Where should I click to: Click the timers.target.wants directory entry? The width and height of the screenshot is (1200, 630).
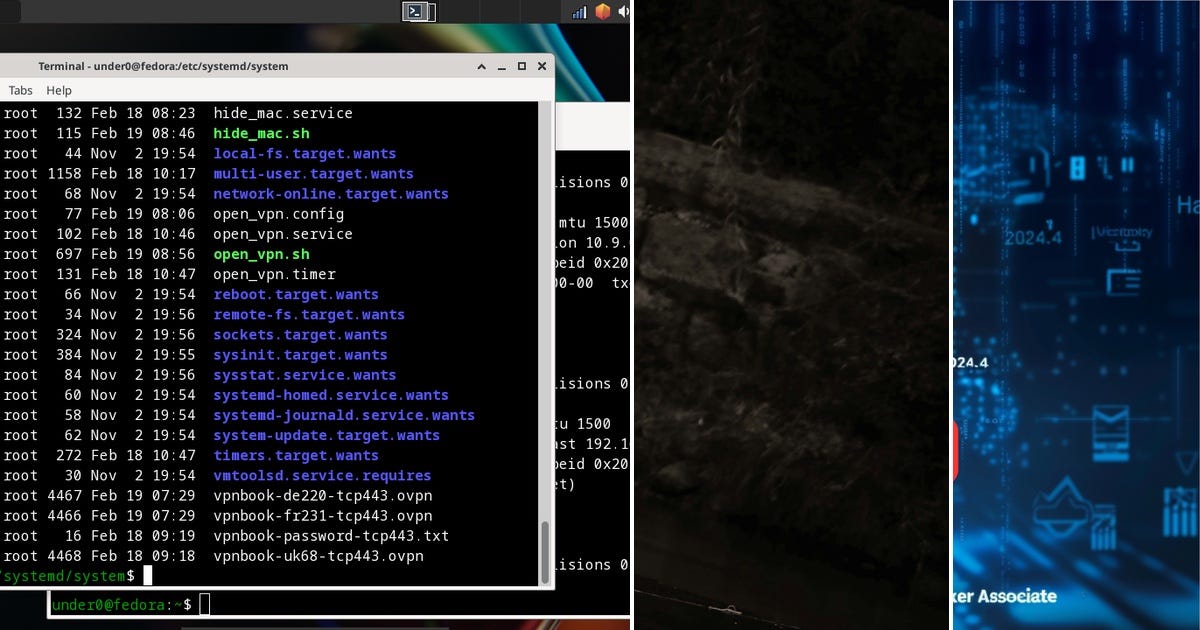tap(296, 455)
